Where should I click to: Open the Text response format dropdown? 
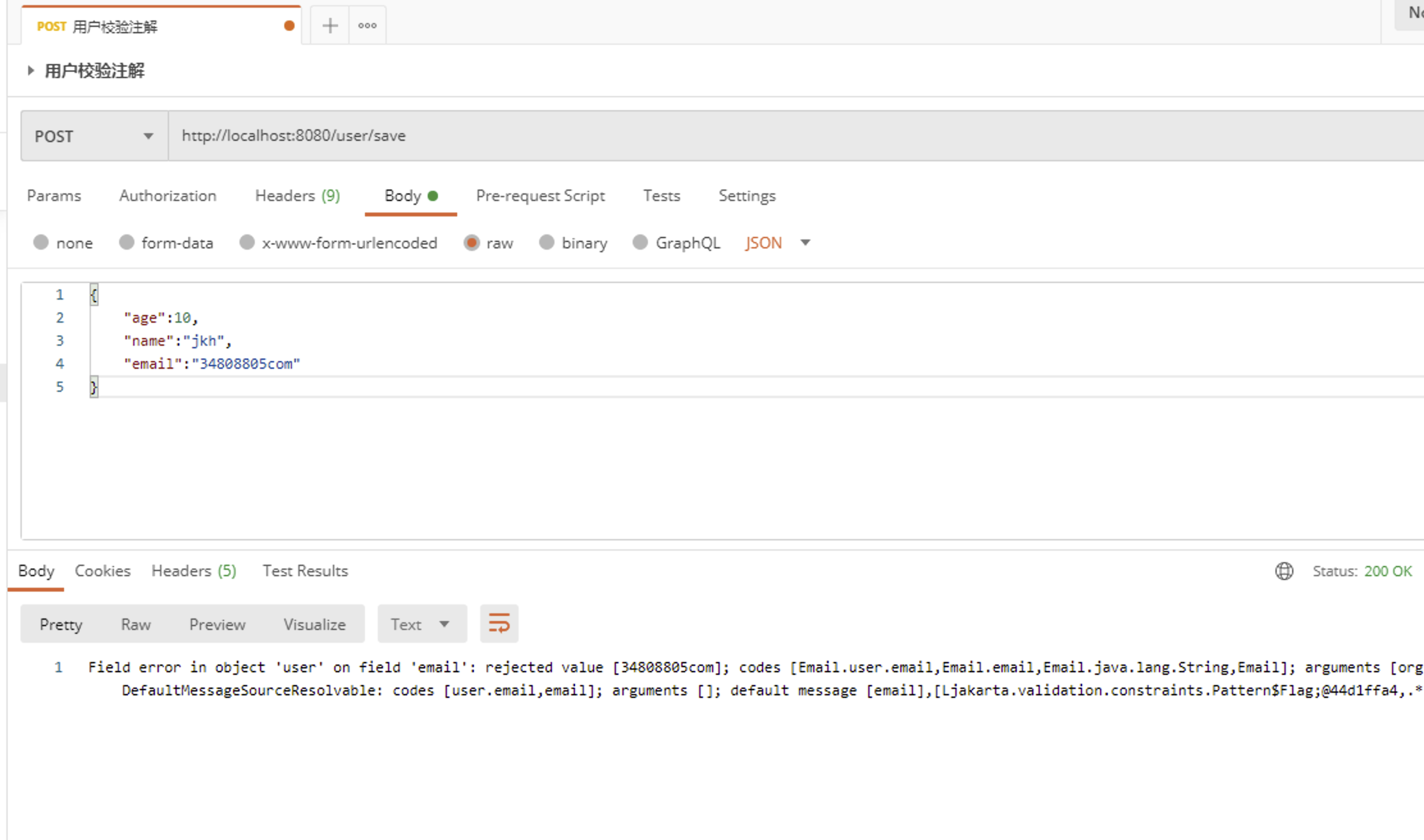click(x=421, y=624)
